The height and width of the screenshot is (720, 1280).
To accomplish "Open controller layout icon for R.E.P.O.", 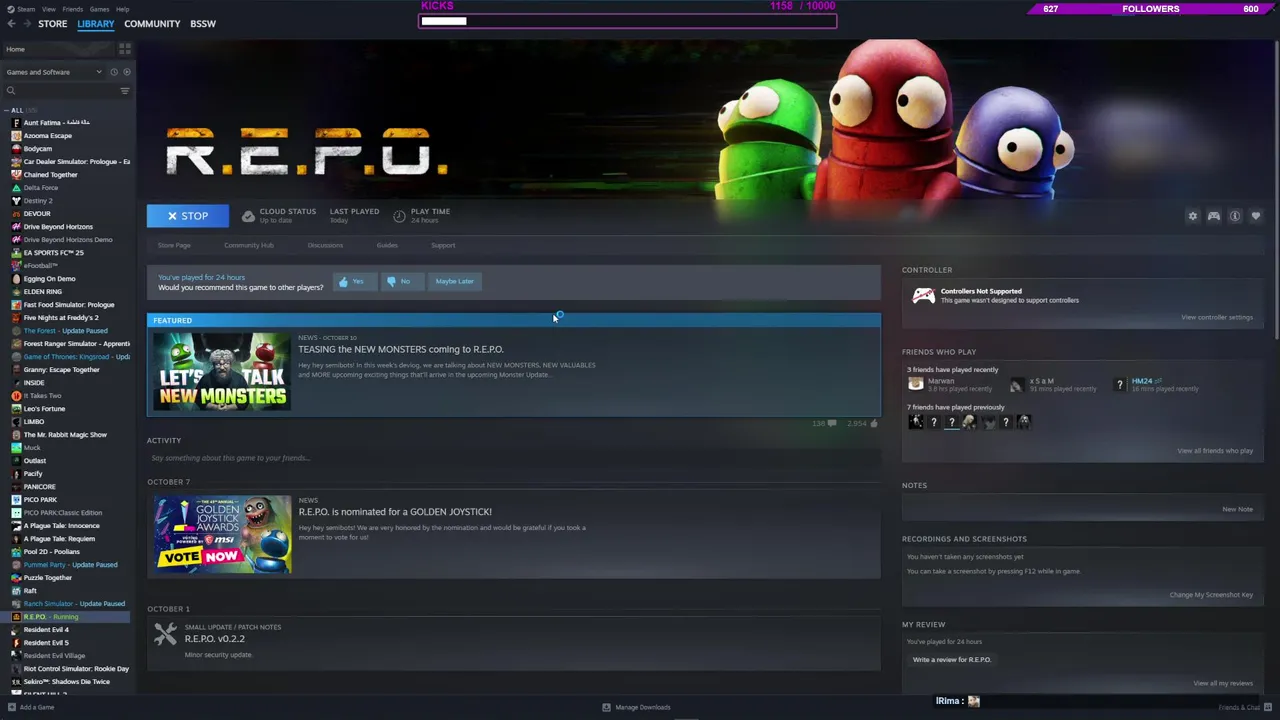I will click(1214, 216).
